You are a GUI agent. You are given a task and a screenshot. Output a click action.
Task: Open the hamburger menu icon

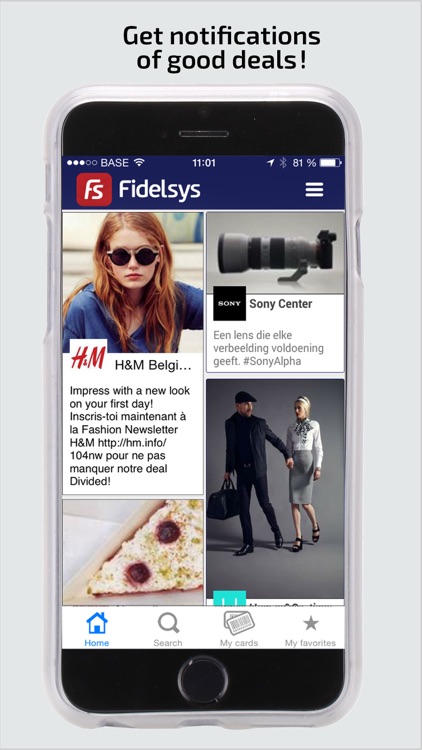[314, 190]
